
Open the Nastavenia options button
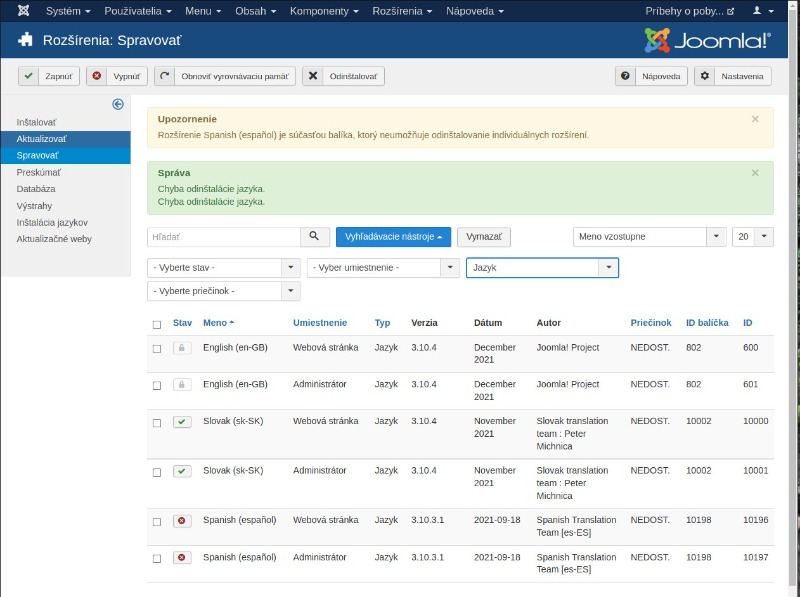pos(733,76)
